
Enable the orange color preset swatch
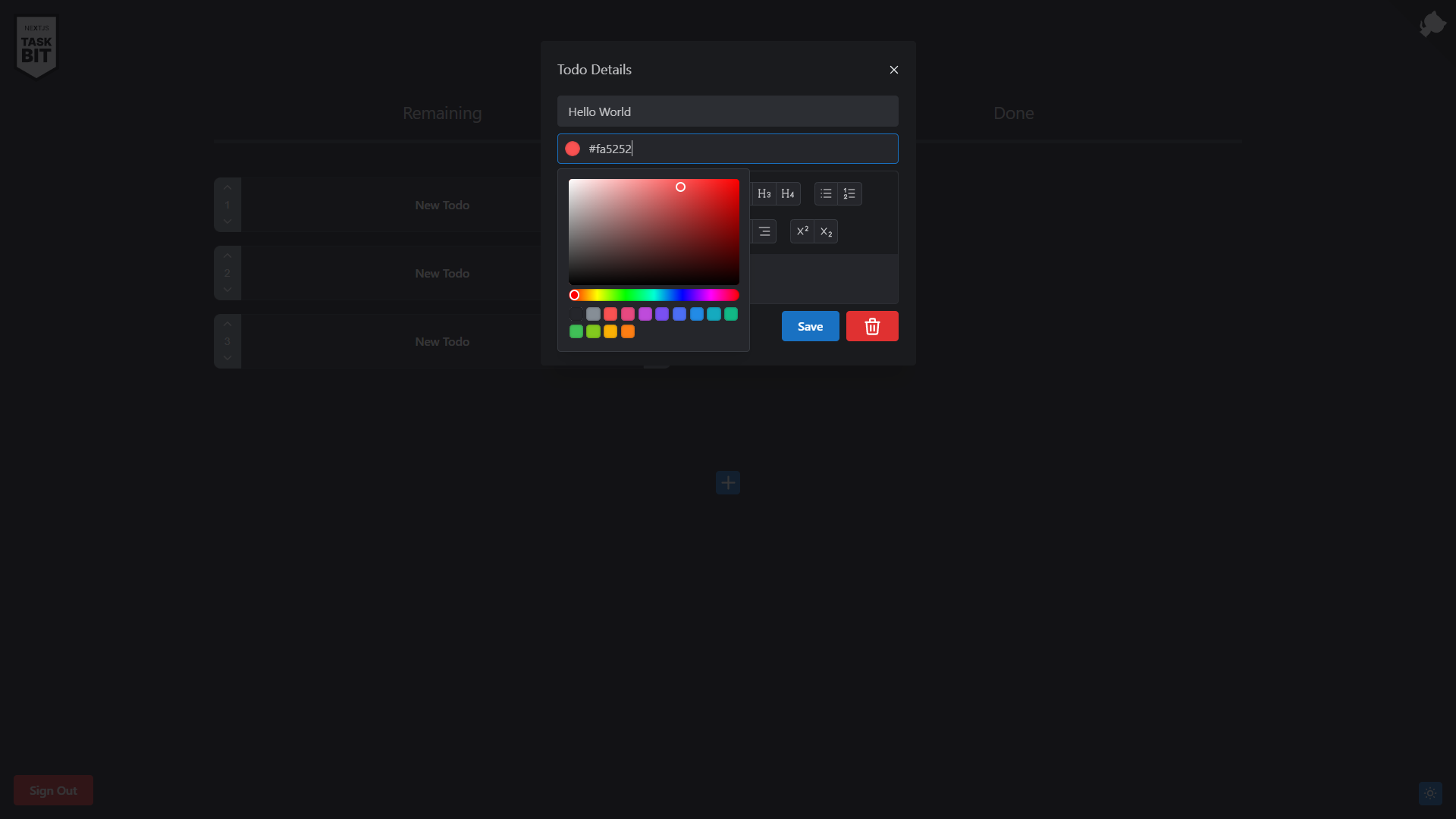point(628,331)
